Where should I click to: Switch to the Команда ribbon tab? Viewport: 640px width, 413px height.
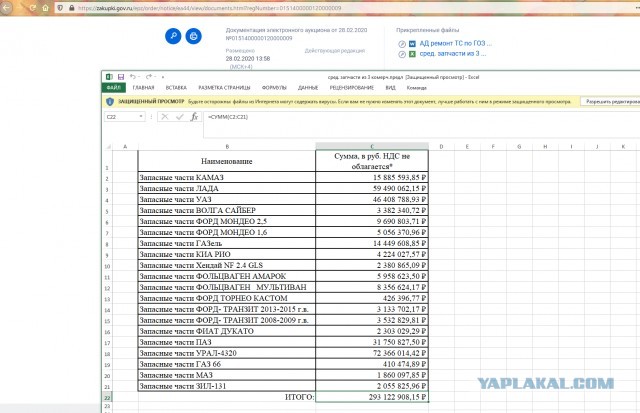point(416,88)
